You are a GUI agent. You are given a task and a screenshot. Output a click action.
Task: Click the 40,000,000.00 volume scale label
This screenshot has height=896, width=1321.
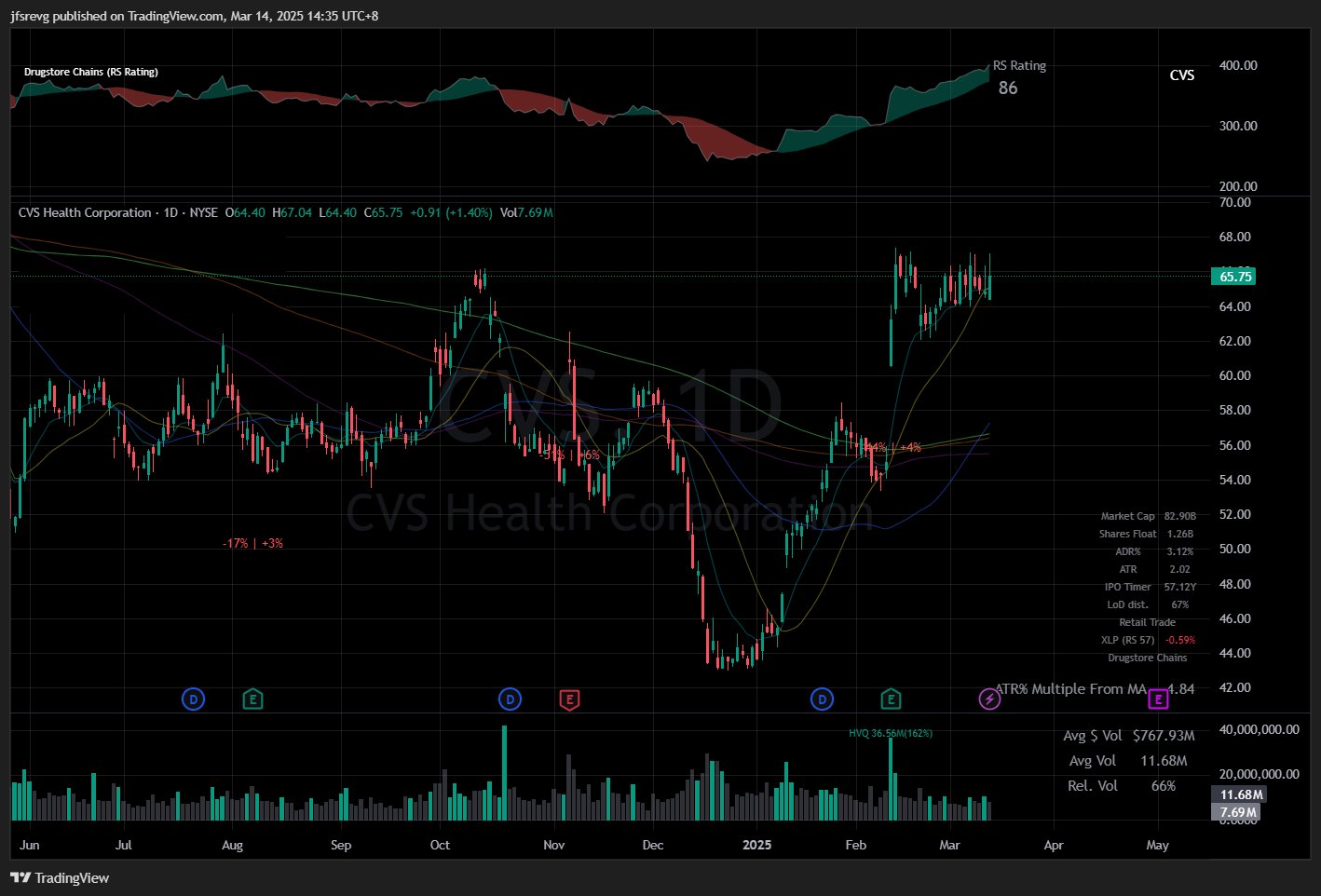[x=1259, y=729]
